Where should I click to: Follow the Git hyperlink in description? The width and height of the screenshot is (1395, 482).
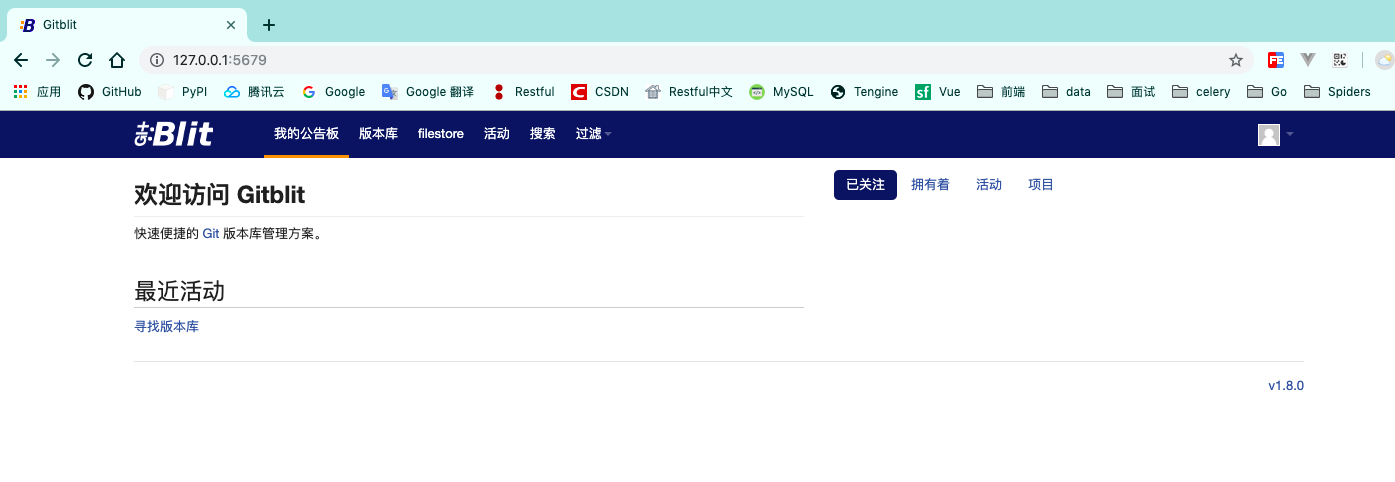point(211,234)
